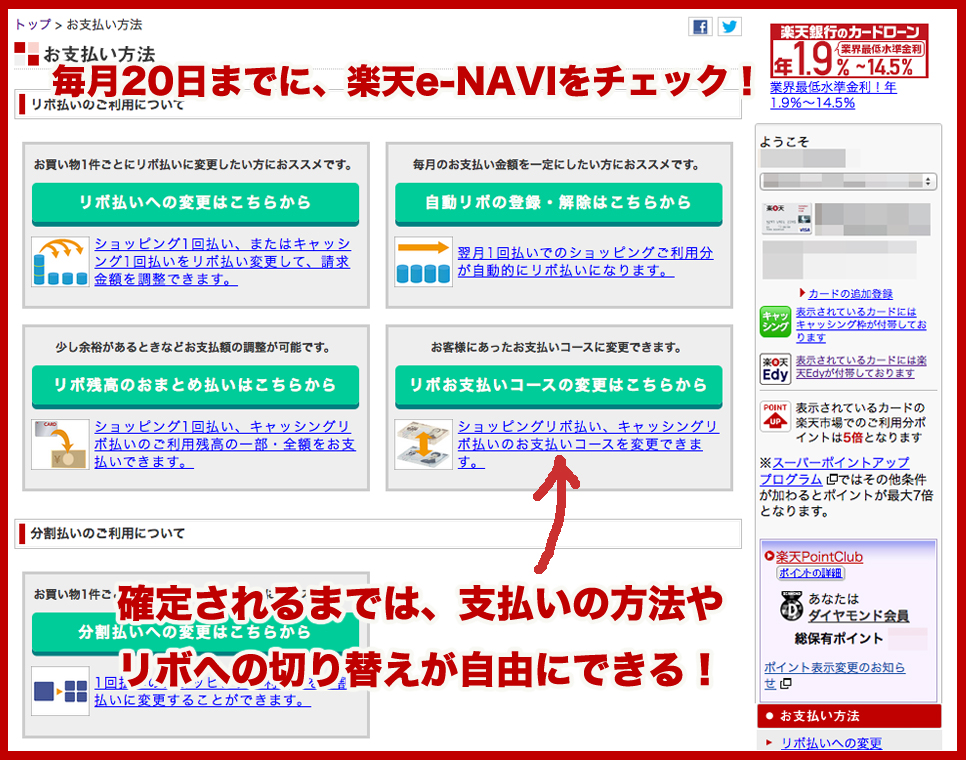The width and height of the screenshot is (966, 760).
Task: Click the stacked coins with arrows icon
Action: pyautogui.click(x=60, y=262)
